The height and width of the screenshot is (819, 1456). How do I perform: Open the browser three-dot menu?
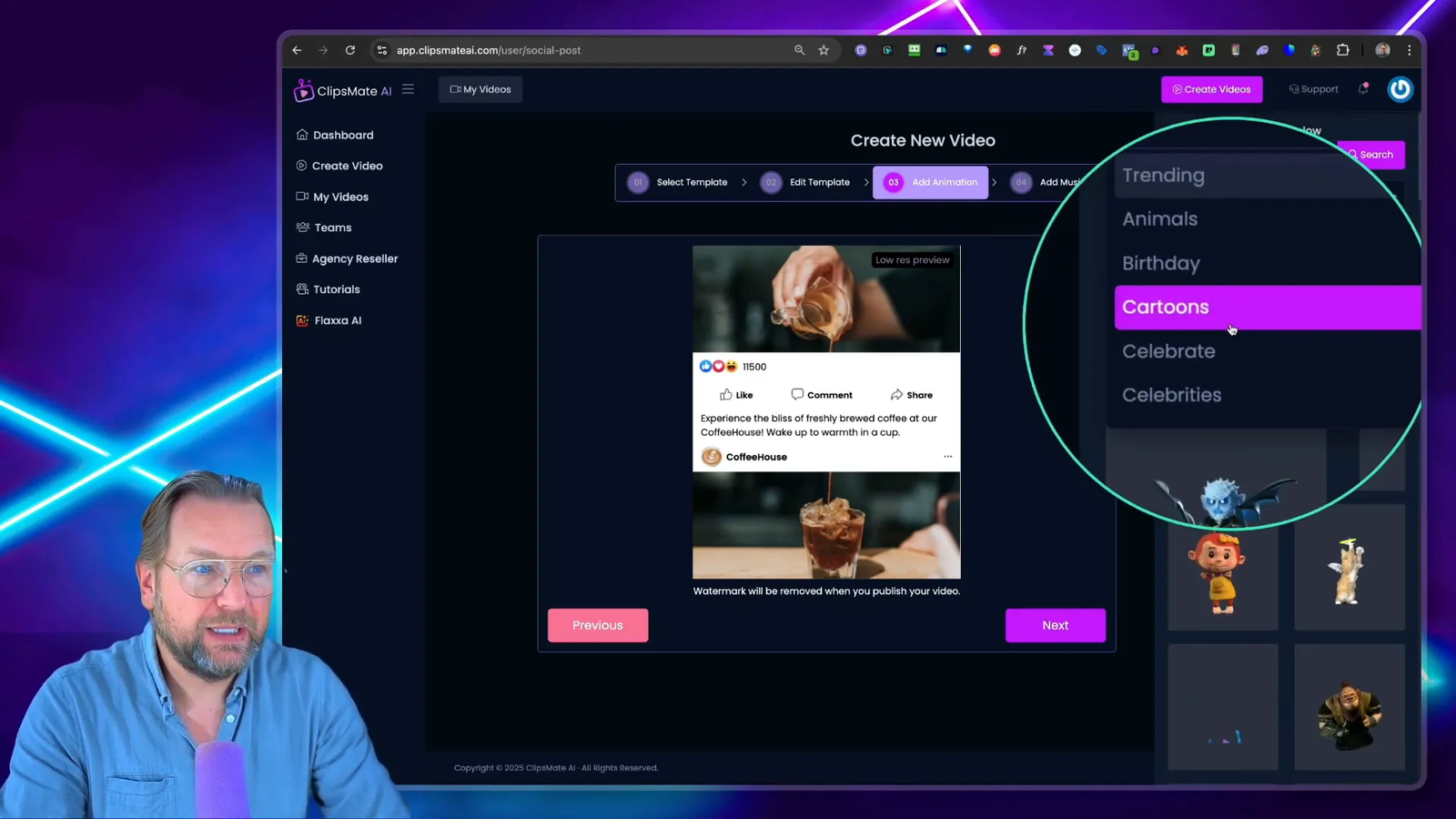[1410, 50]
